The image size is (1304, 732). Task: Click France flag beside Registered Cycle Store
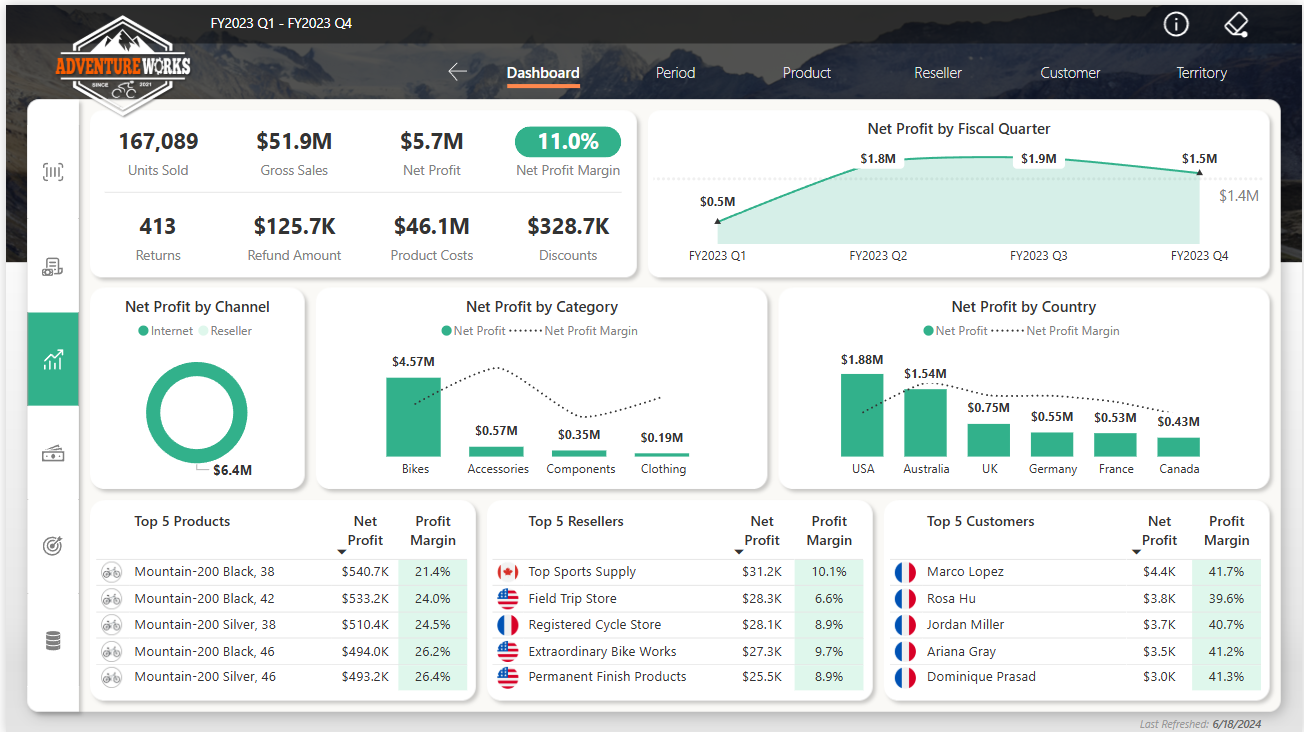coord(508,625)
